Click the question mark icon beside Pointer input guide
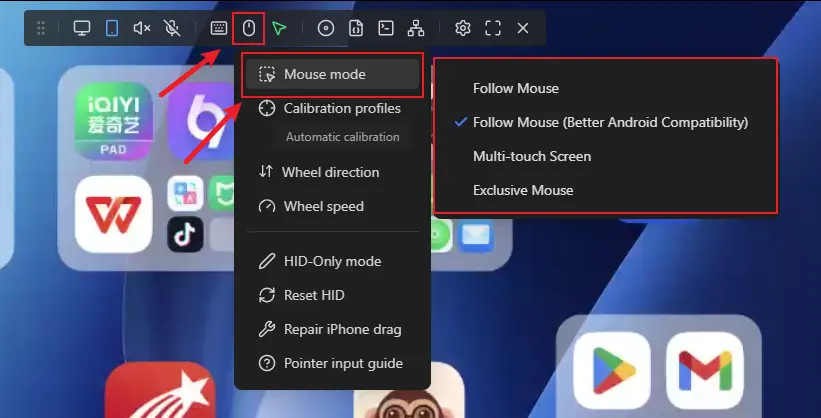821x418 pixels. (267, 364)
